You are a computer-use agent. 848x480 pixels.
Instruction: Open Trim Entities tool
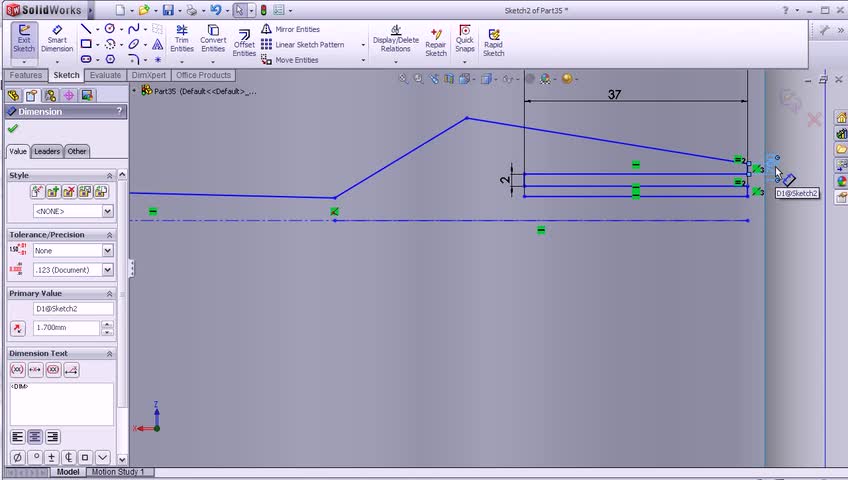pos(182,38)
